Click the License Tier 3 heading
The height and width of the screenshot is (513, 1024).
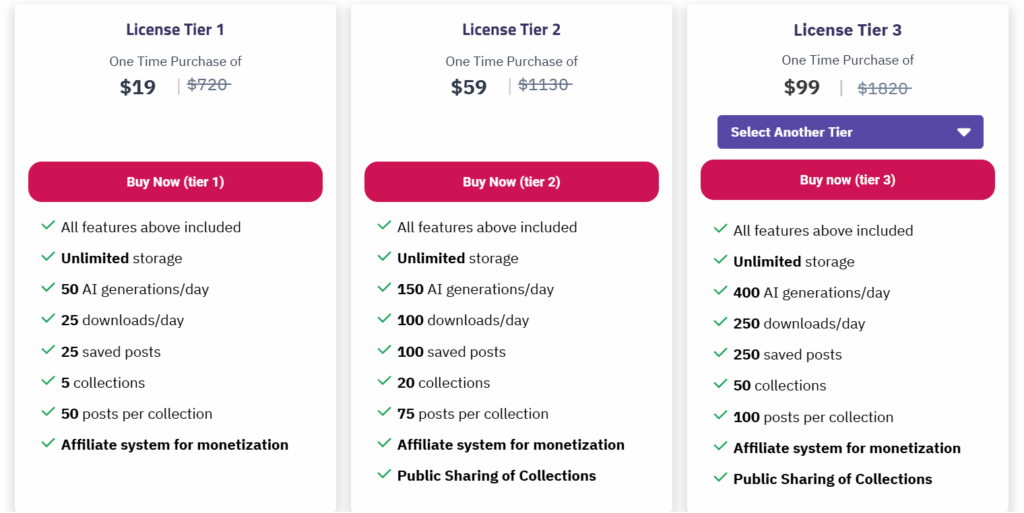click(848, 30)
